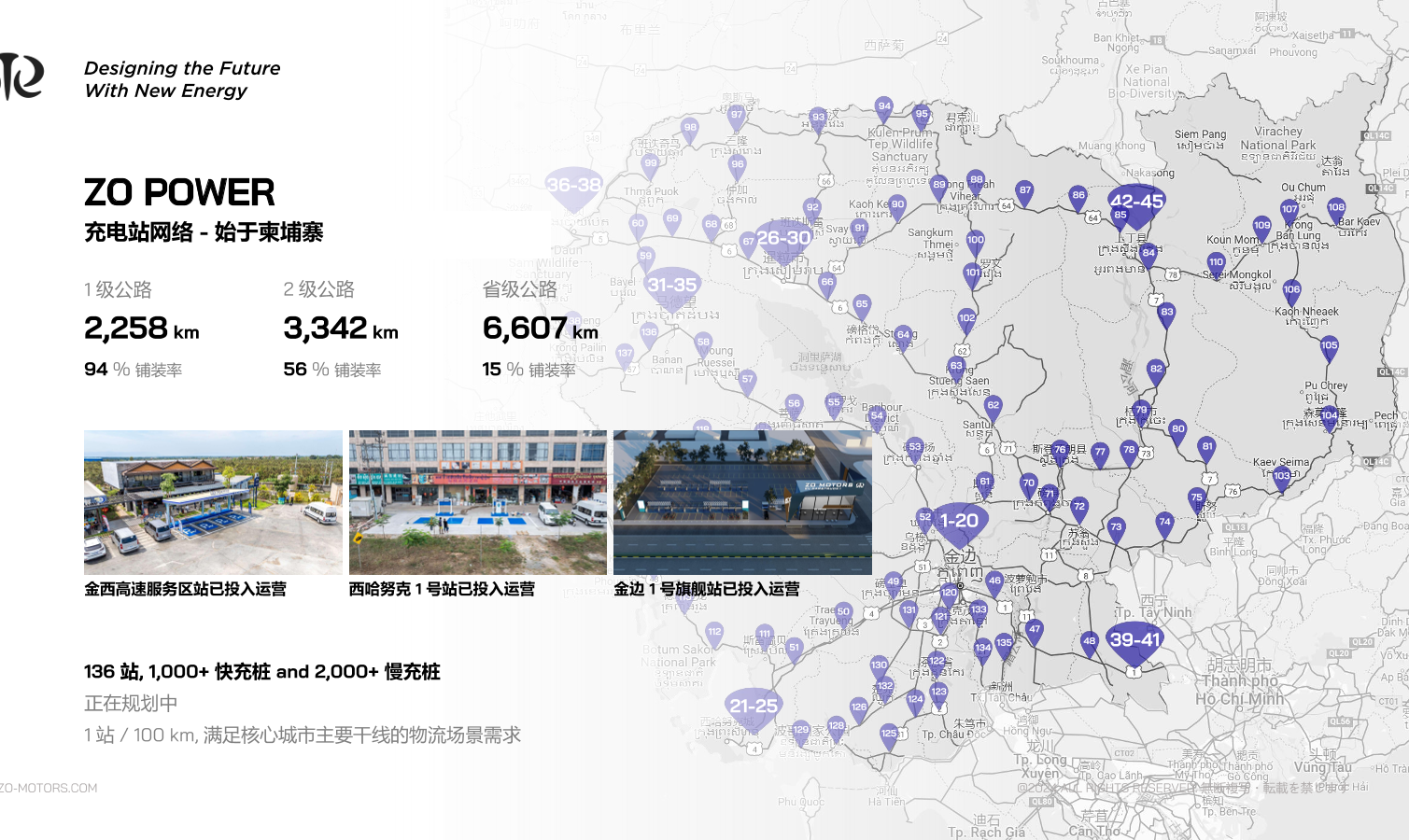Screen dimensions: 1409x840
Task: Open station marker 108
Action: click(x=1336, y=210)
